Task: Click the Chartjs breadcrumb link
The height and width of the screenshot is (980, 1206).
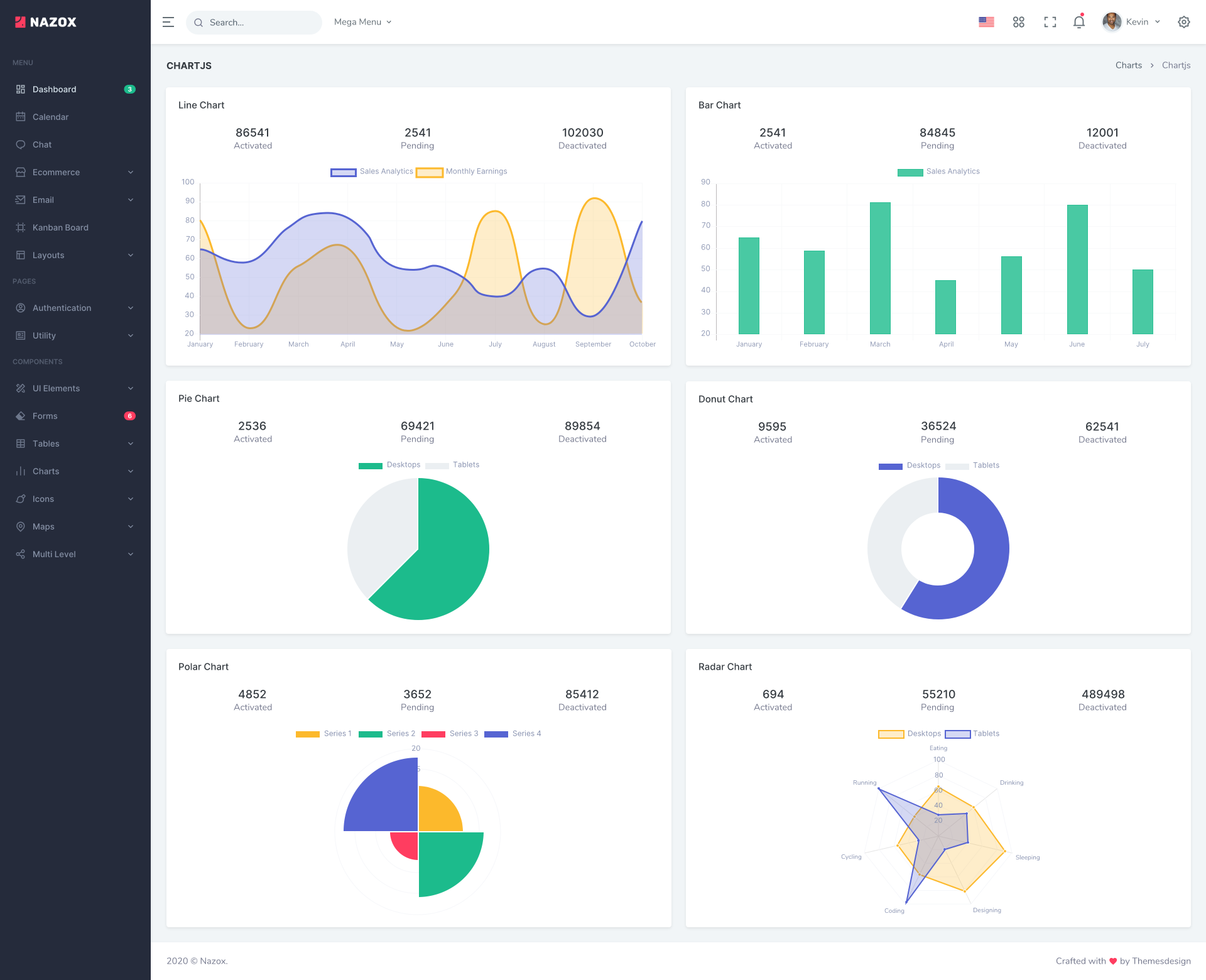Action: pos(1176,65)
